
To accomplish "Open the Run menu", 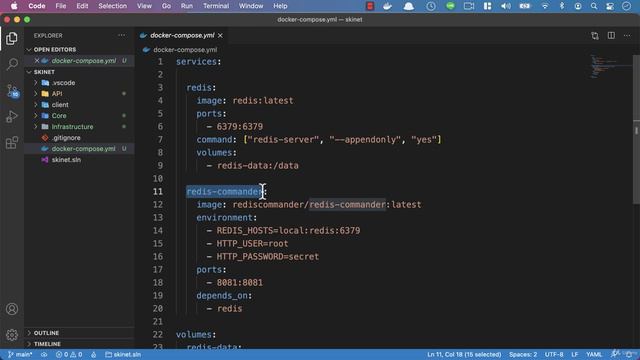I will [187, 6].
